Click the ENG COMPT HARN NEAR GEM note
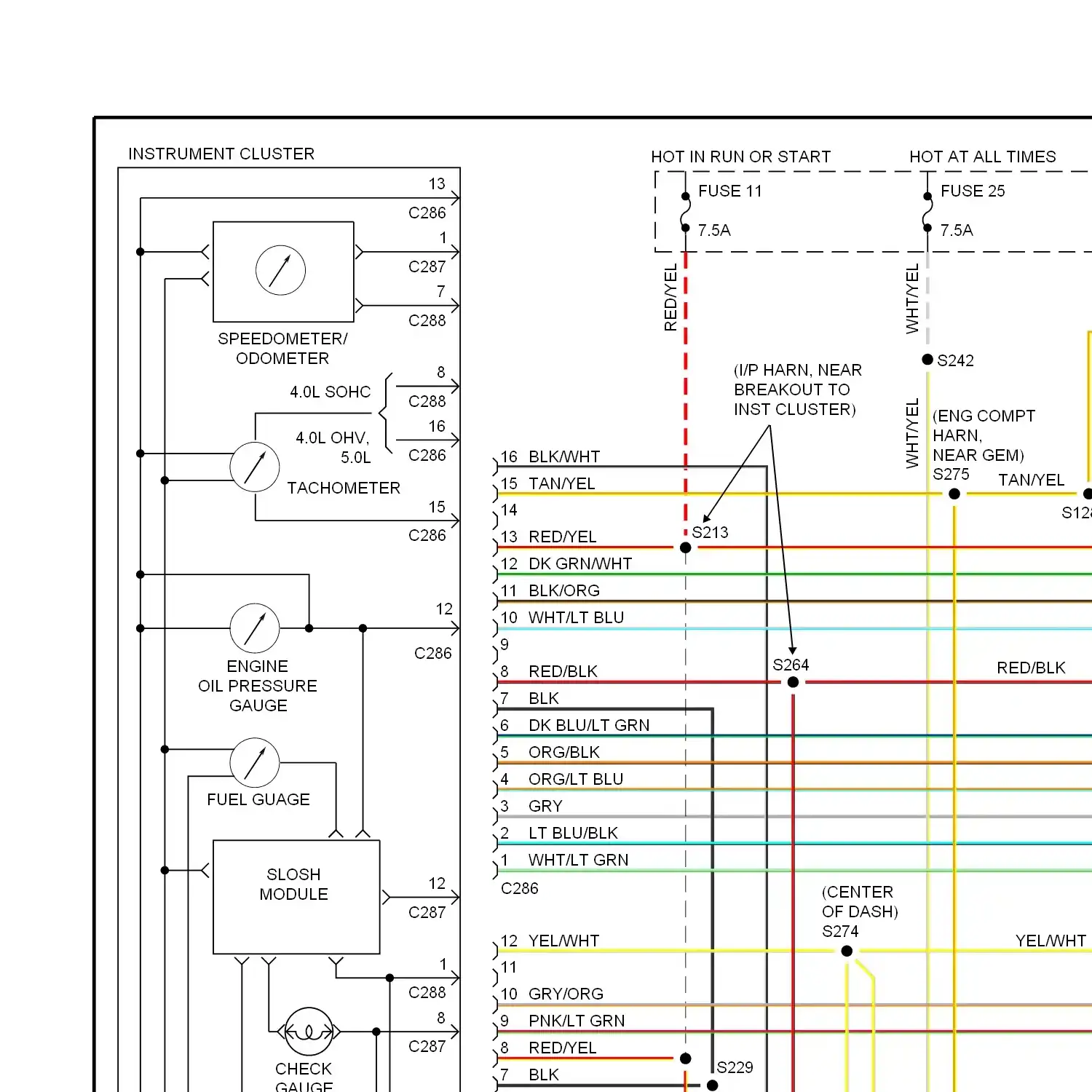 click(x=984, y=435)
